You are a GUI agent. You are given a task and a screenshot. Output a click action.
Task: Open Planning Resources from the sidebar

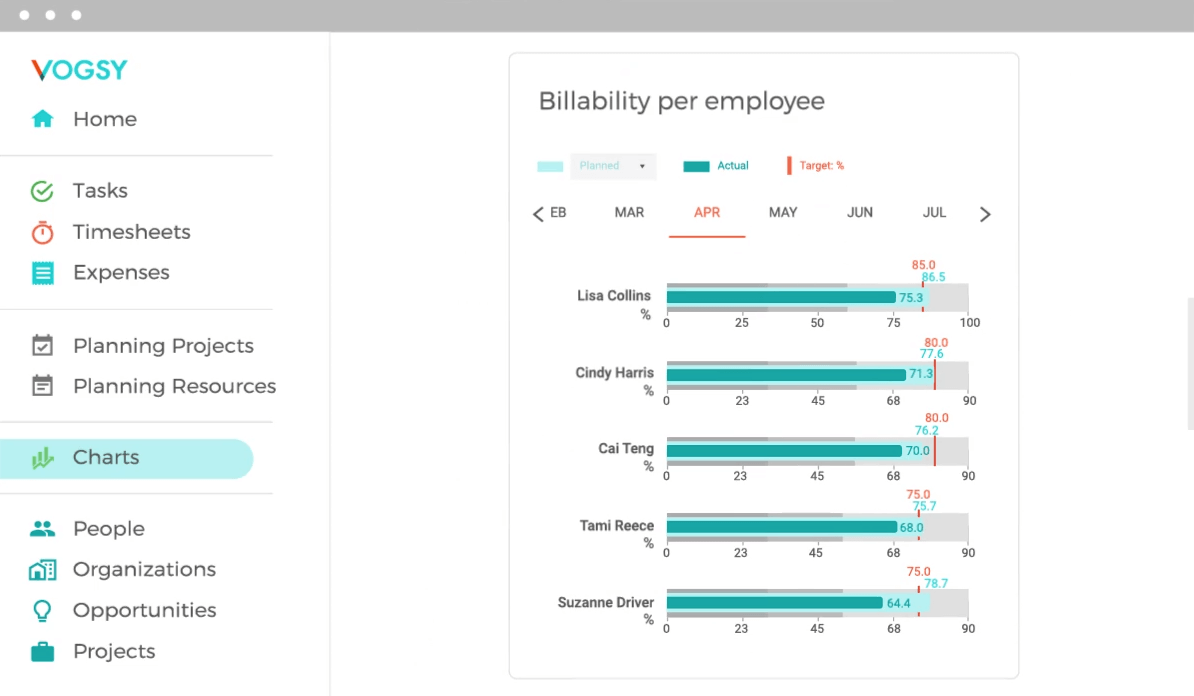[42, 386]
